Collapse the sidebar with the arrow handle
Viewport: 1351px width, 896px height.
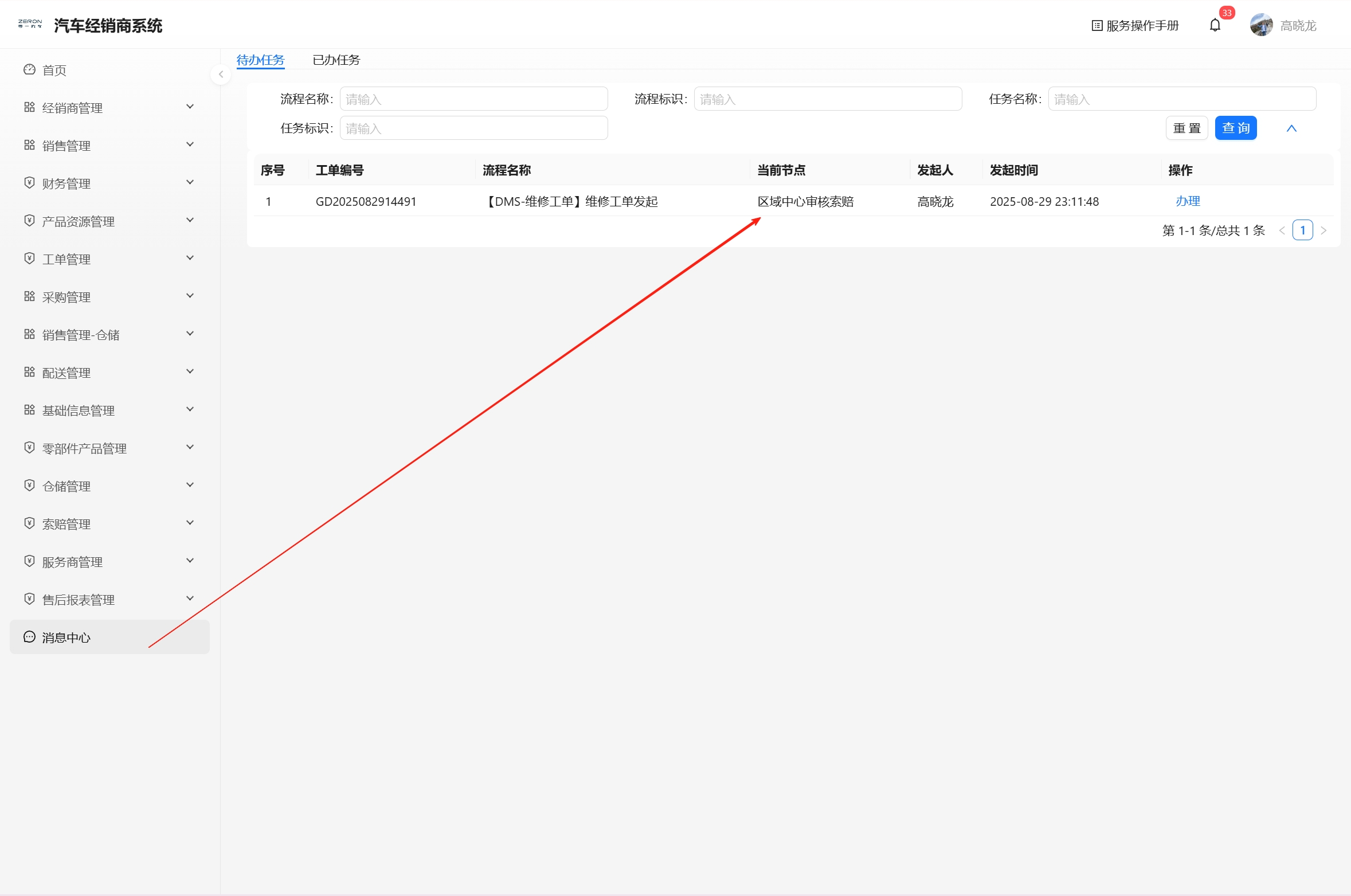[x=221, y=75]
